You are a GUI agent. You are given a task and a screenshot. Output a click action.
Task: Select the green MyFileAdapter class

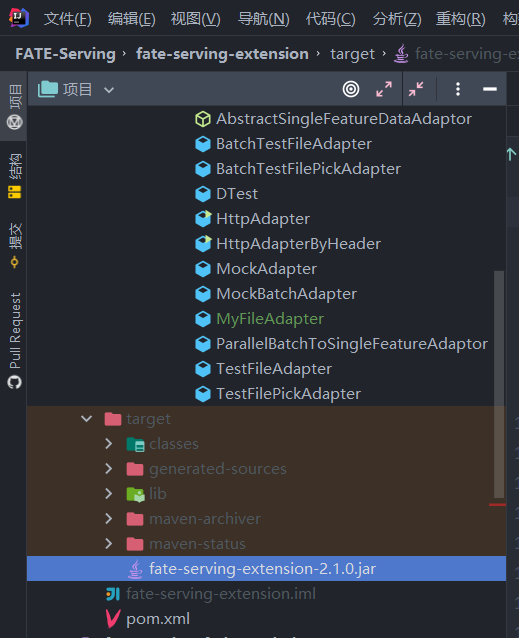point(270,319)
